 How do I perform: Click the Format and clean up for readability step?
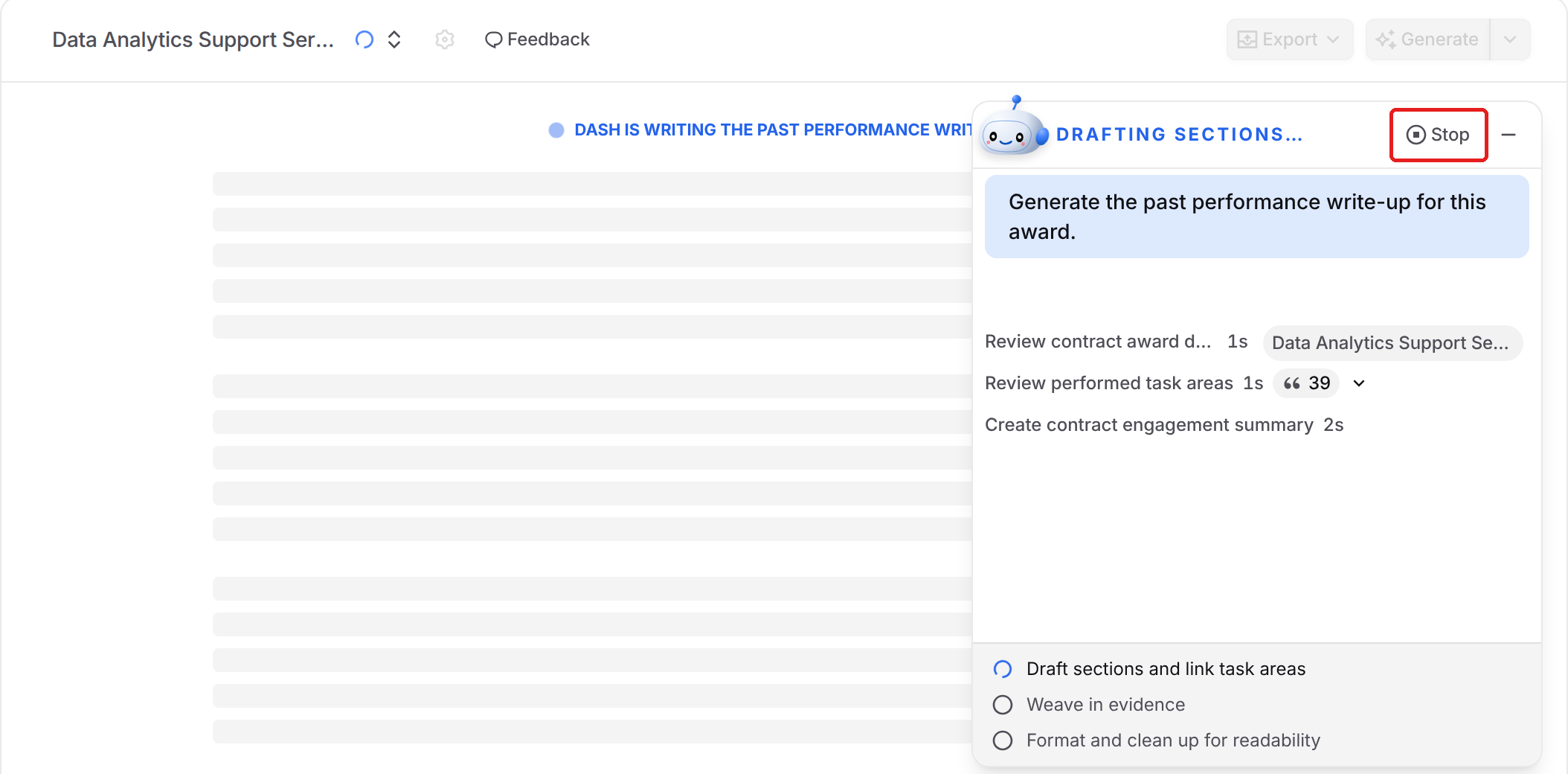[1173, 741]
